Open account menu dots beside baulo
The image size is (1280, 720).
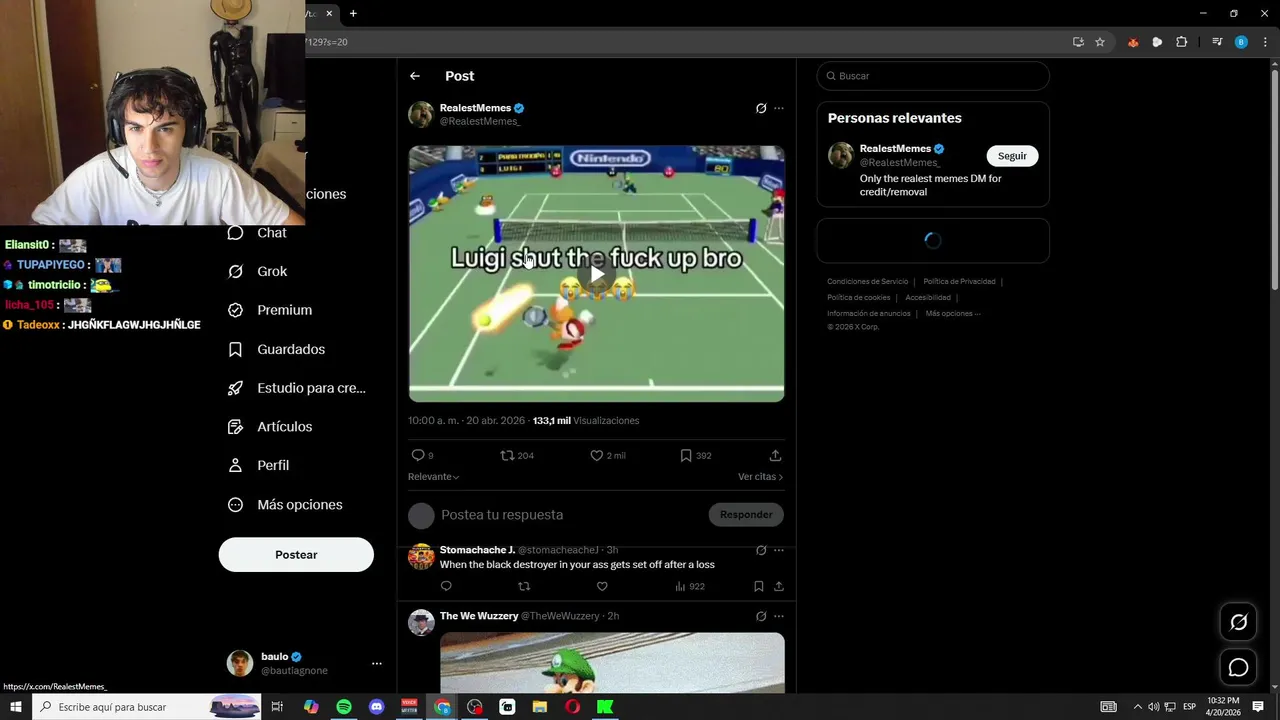coord(376,664)
